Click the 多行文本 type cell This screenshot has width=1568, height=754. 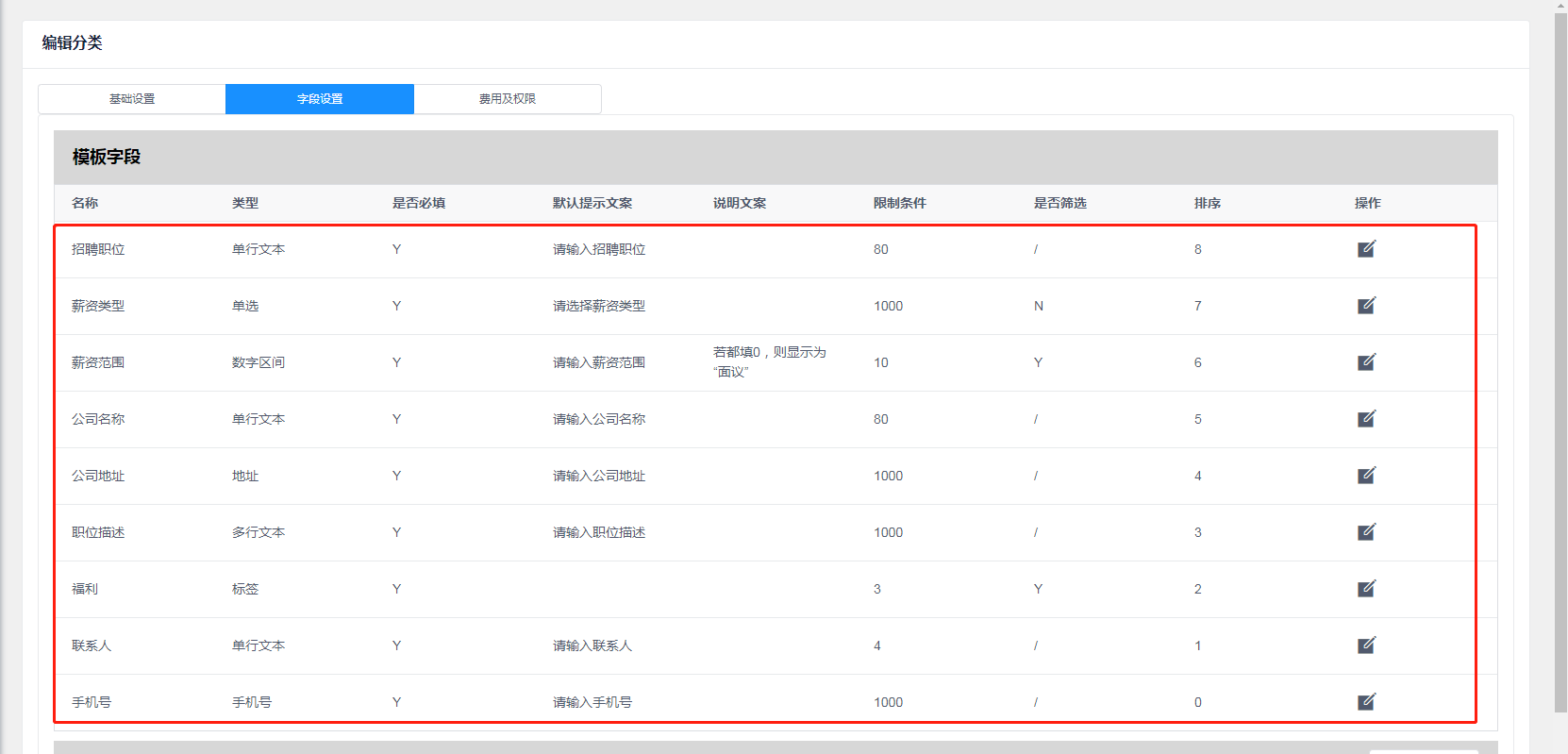click(259, 532)
